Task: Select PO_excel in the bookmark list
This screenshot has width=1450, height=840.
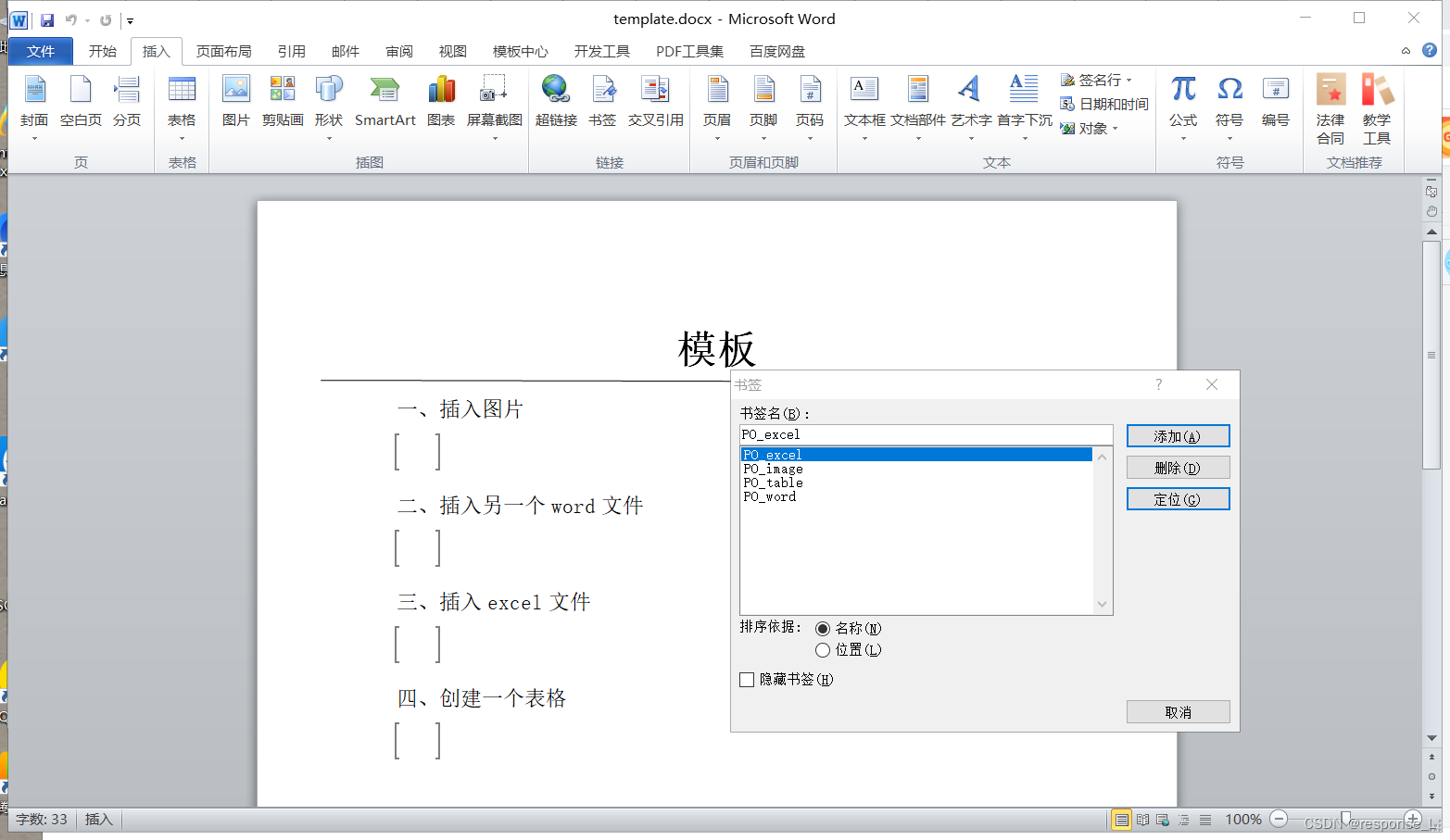Action: click(916, 455)
